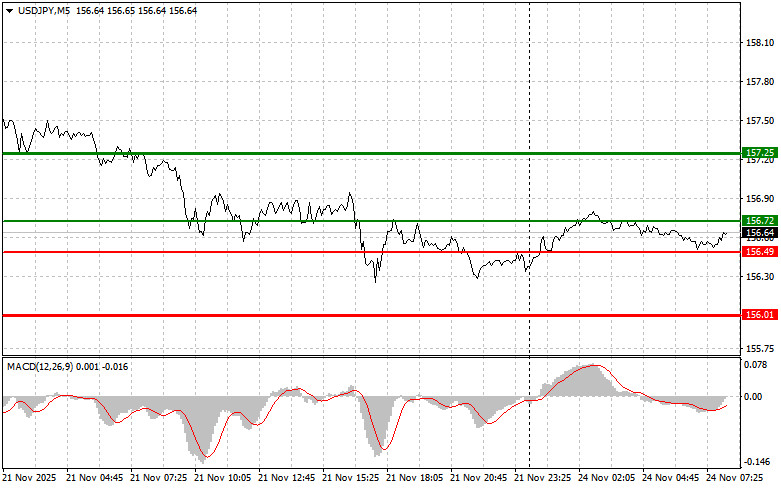Click the 158.10 value on price axis
Image resolution: width=781 pixels, height=489 pixels.
coord(760,43)
